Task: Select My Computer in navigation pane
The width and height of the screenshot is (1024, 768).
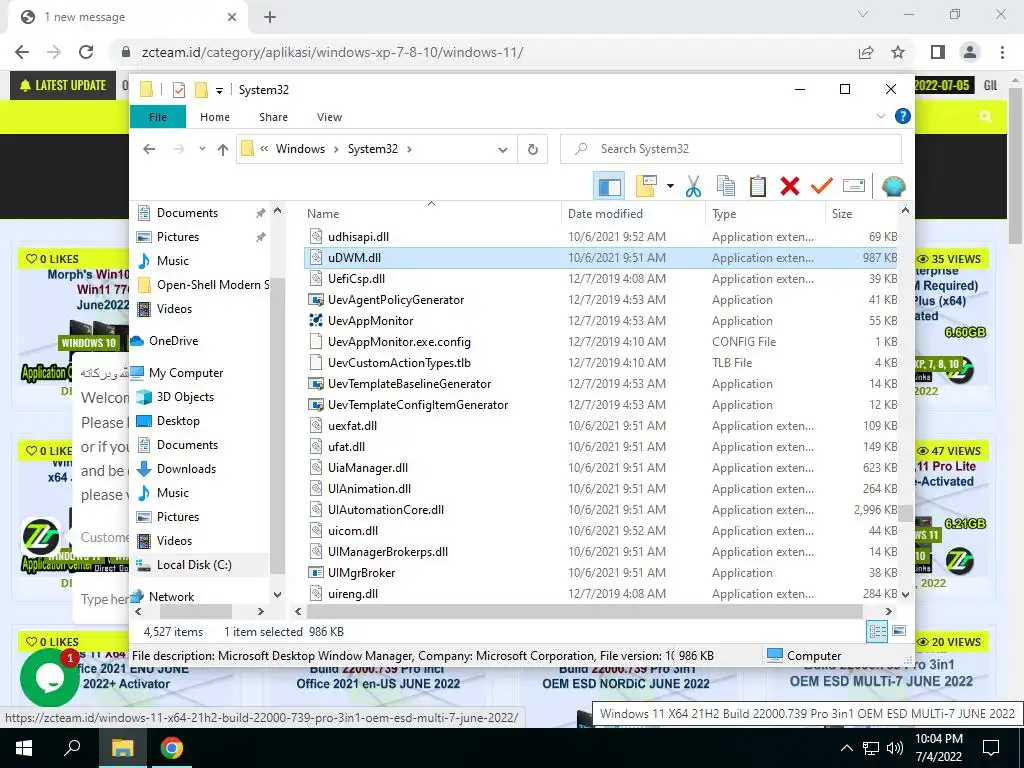Action: tap(185, 373)
